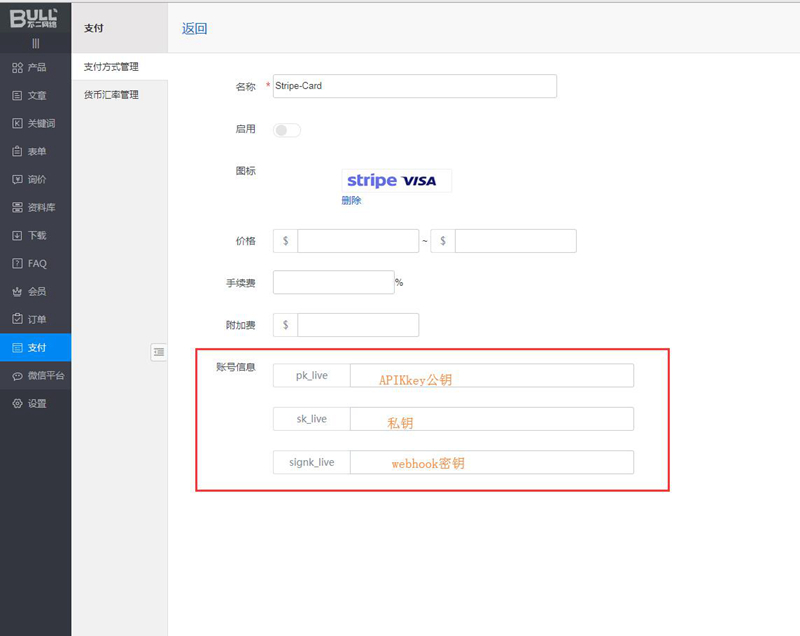The width and height of the screenshot is (800, 636).
Task: Open the FAQ question mark icon
Action: click(17, 264)
